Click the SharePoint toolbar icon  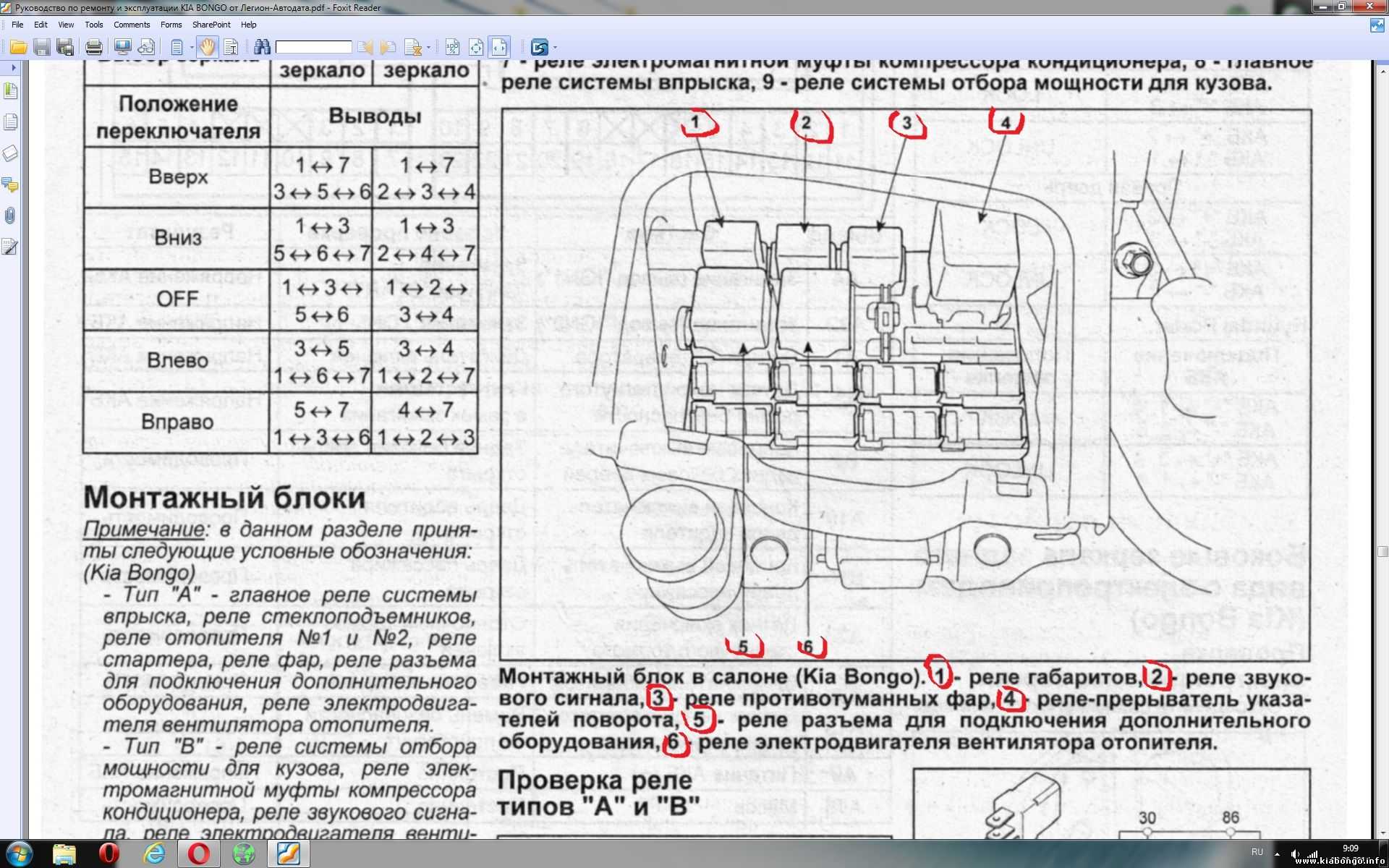click(540, 48)
